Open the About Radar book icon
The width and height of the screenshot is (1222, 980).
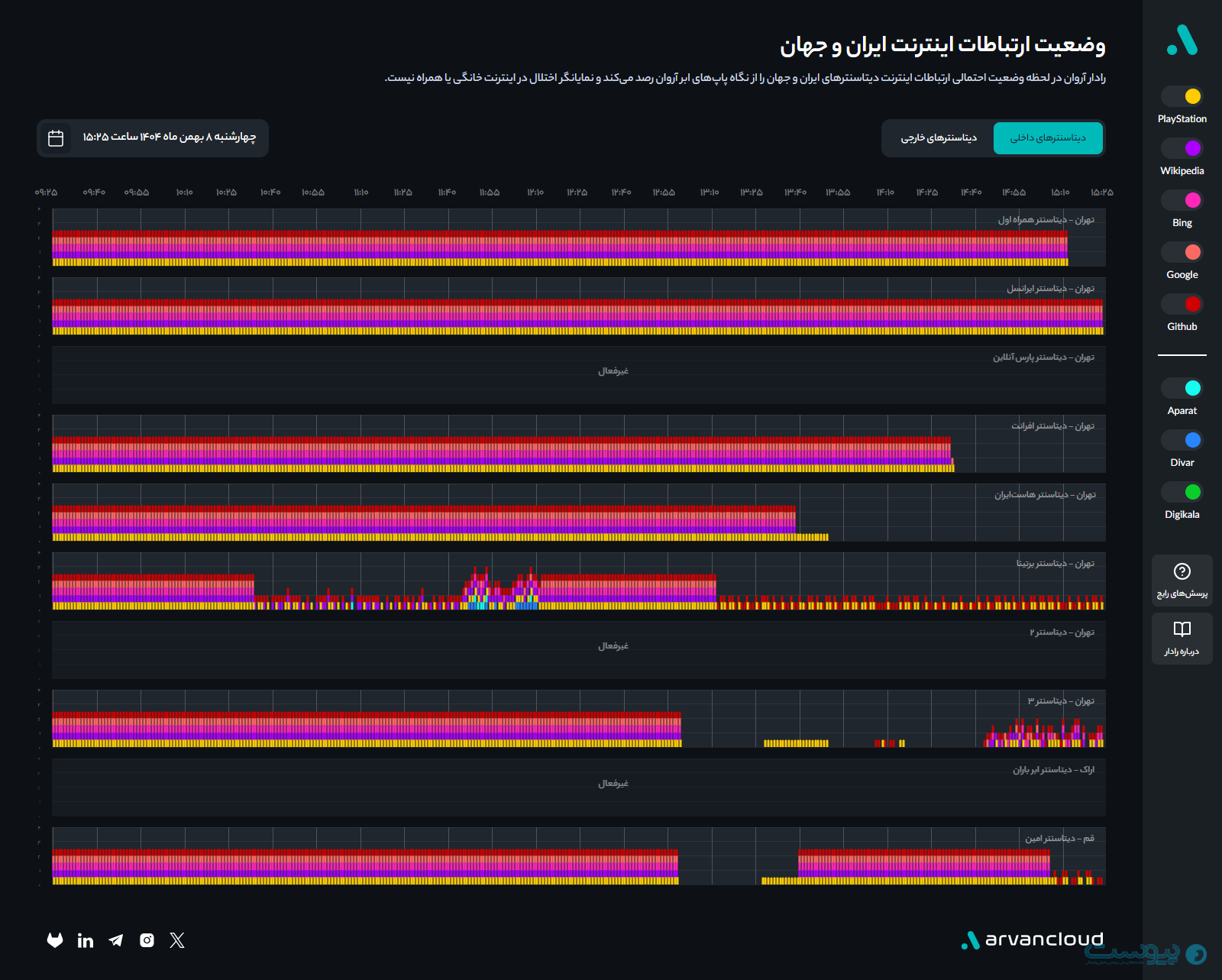tap(1182, 630)
